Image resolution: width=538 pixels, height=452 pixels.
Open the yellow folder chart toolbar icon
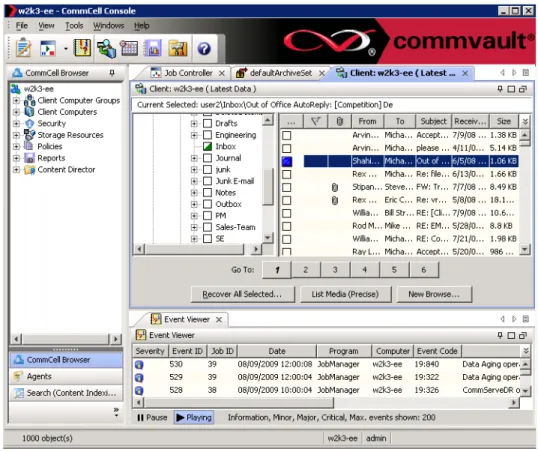[178, 48]
